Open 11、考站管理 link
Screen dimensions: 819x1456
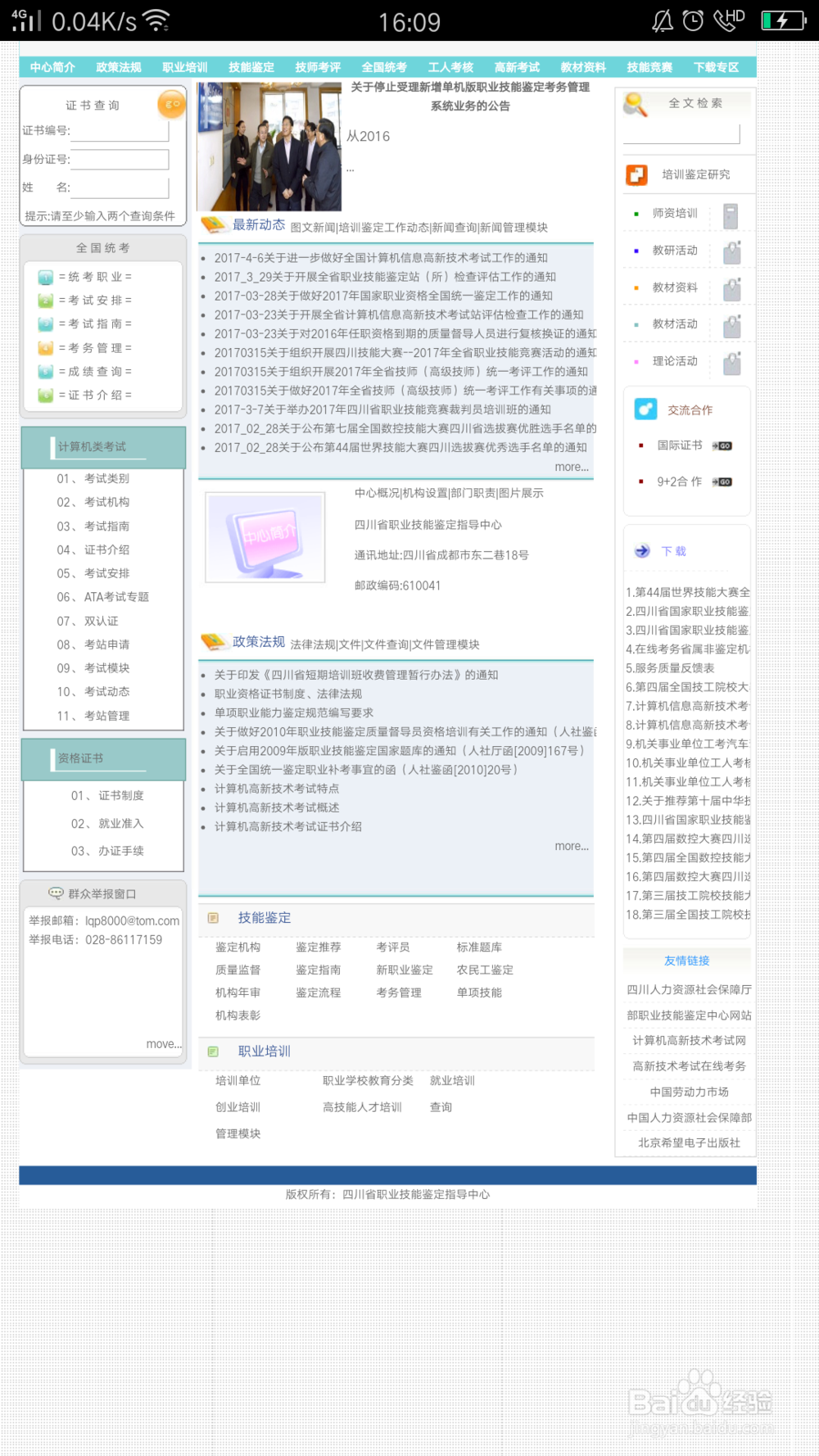click(93, 716)
